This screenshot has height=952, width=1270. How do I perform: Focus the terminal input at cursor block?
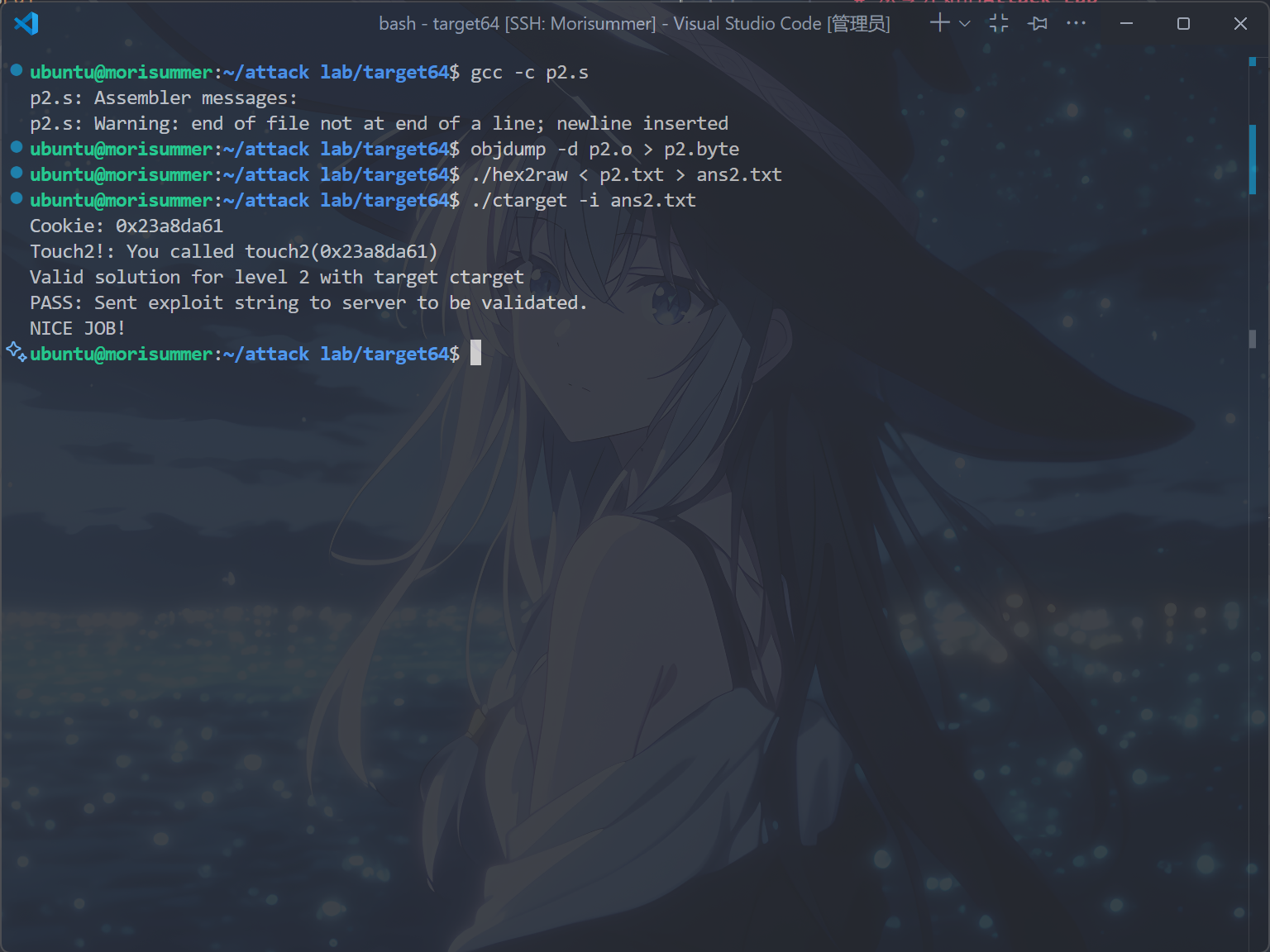475,353
